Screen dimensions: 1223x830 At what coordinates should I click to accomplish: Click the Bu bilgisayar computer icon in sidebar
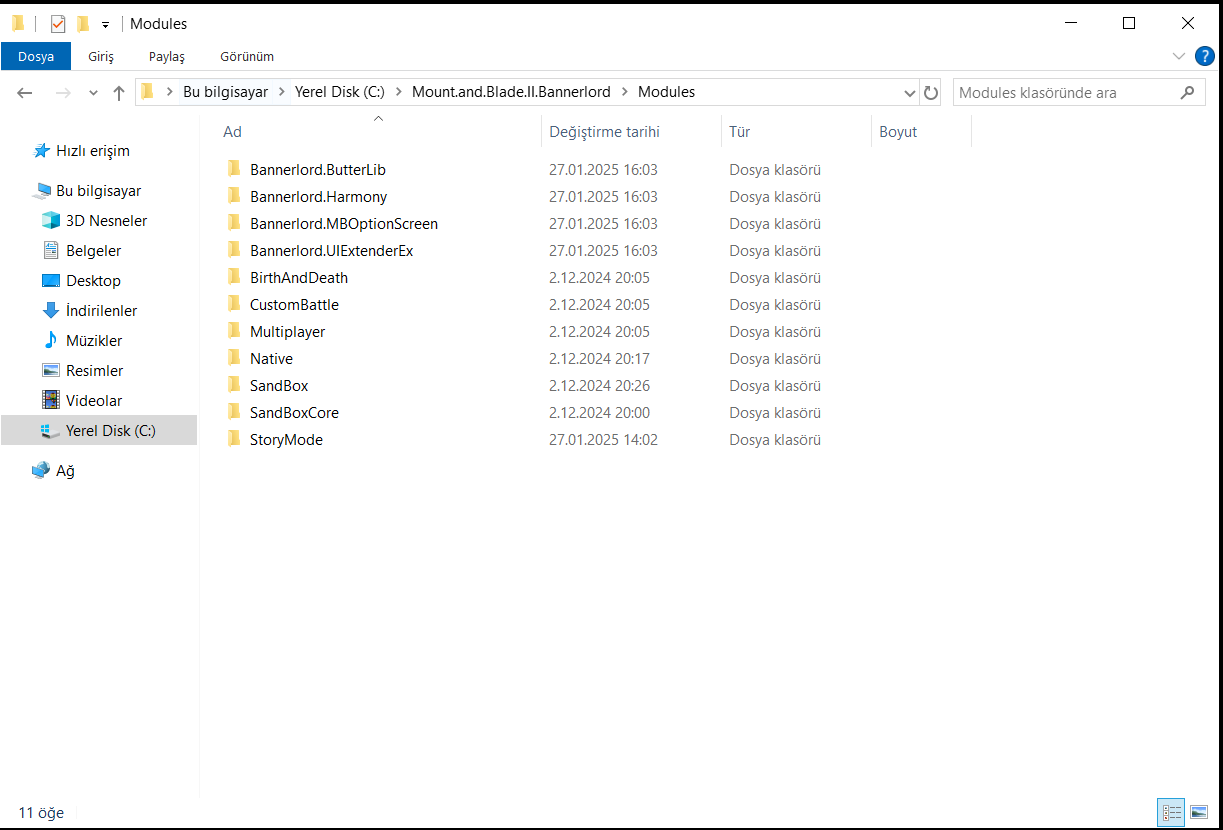41,191
